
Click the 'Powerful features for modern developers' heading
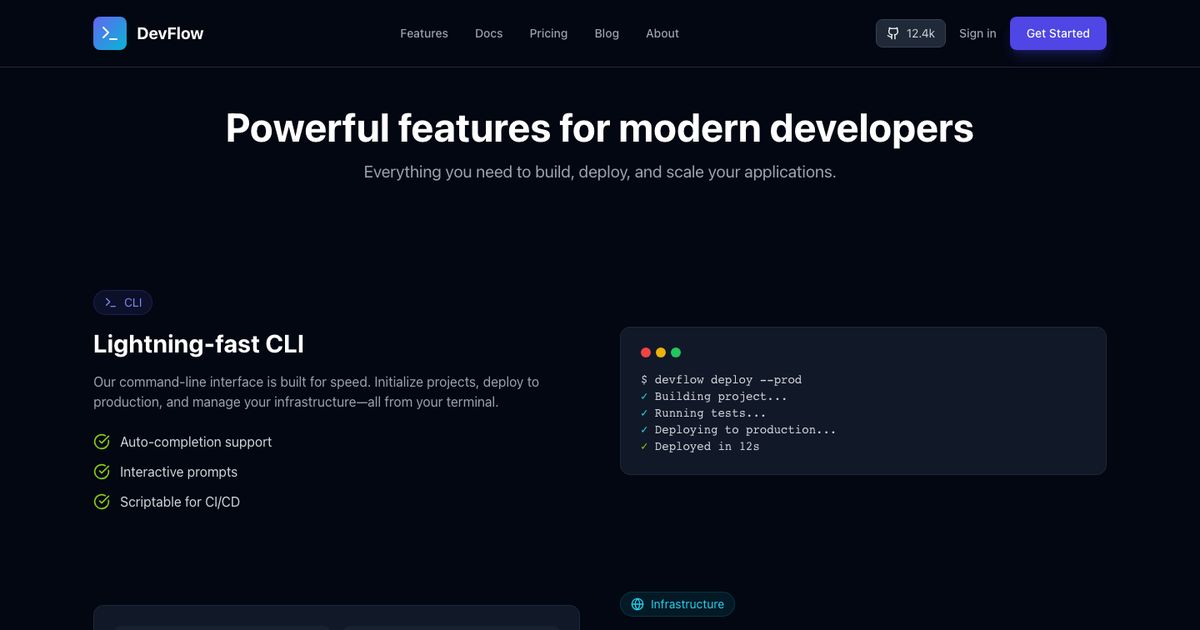coord(600,128)
